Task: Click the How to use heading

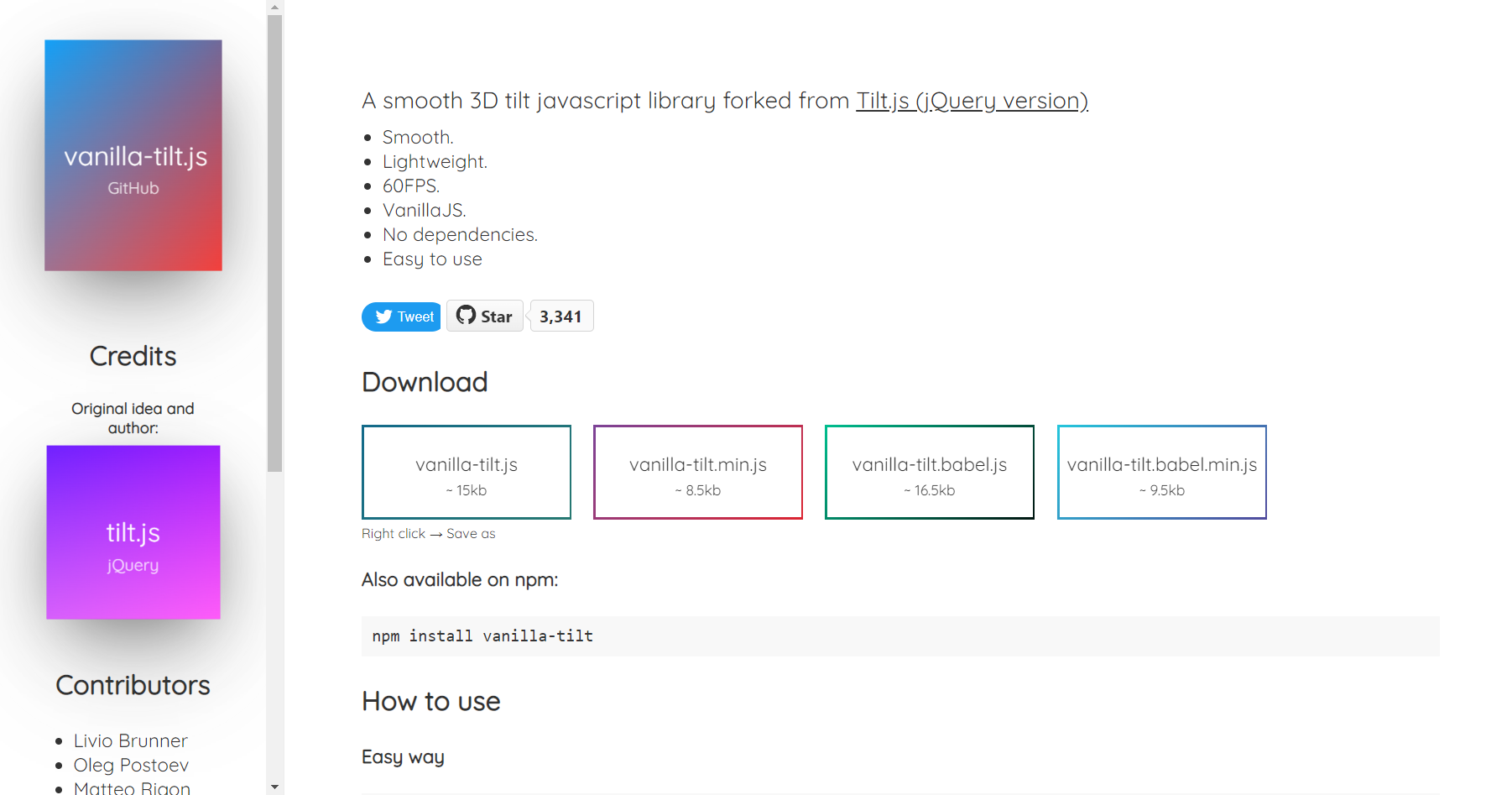Action: coord(430,701)
